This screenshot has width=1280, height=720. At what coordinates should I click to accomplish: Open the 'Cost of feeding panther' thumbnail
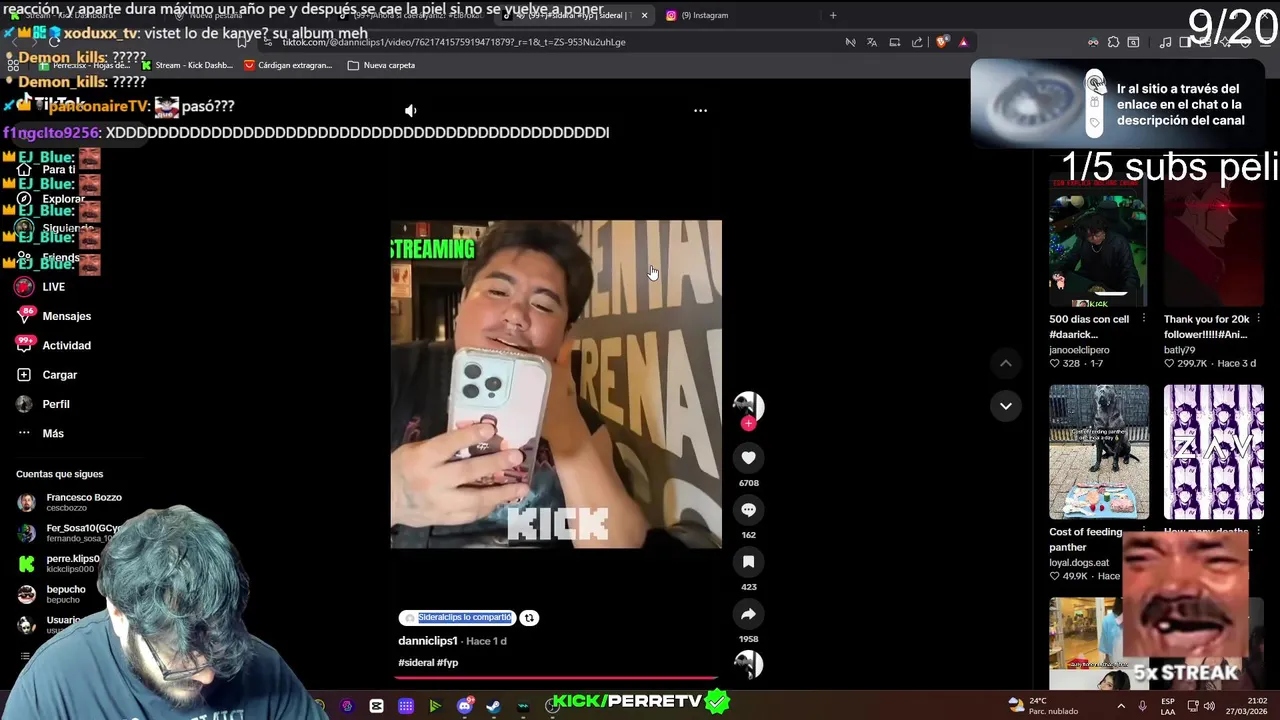point(1099,452)
